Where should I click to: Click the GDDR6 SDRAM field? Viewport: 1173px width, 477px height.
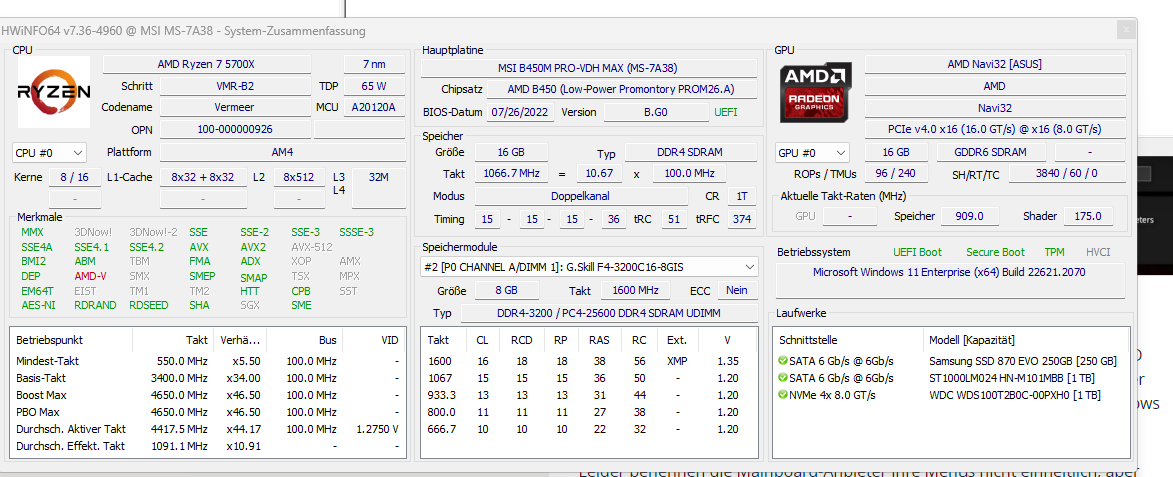tap(991, 153)
